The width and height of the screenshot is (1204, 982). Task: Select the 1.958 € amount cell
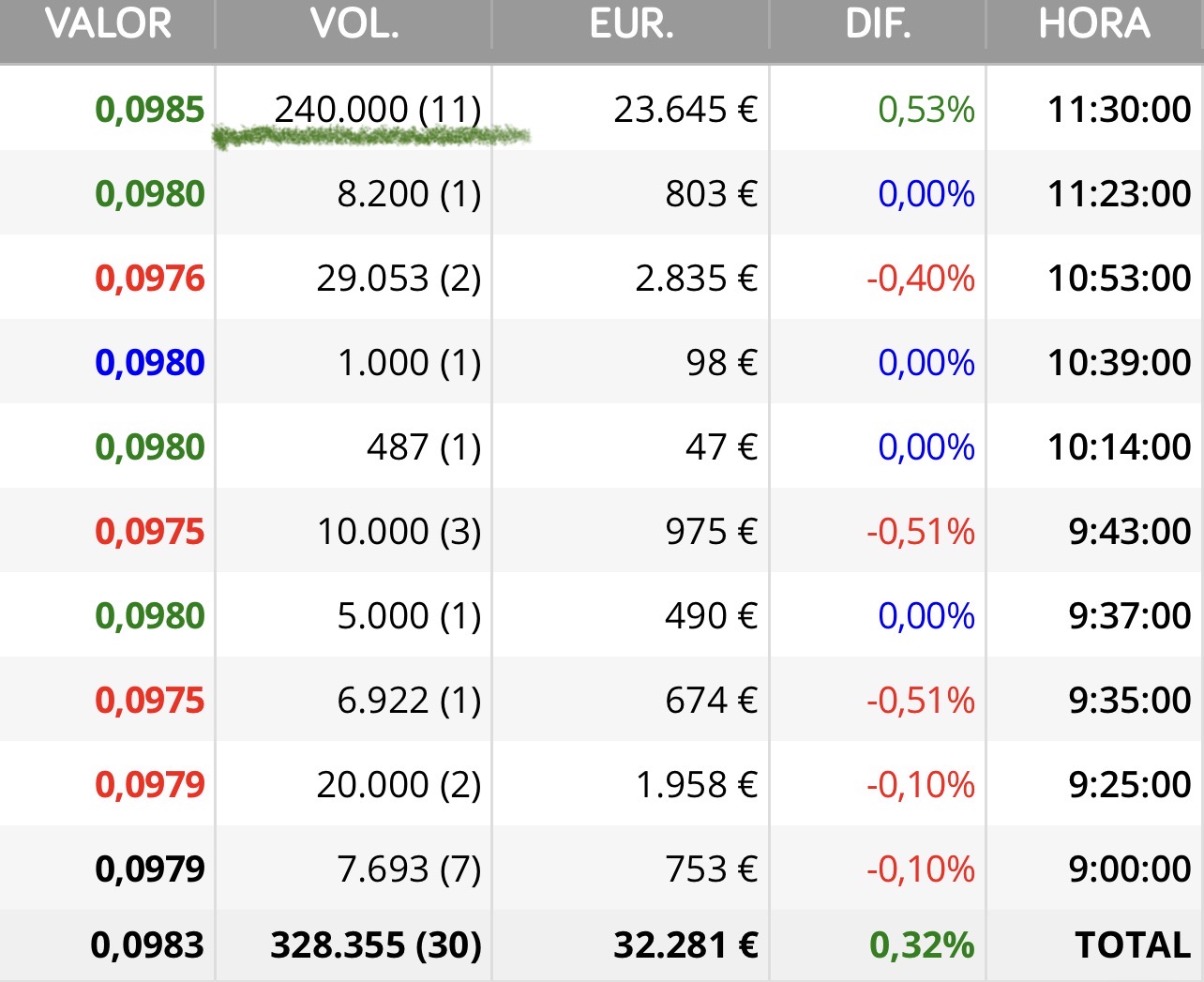696,785
